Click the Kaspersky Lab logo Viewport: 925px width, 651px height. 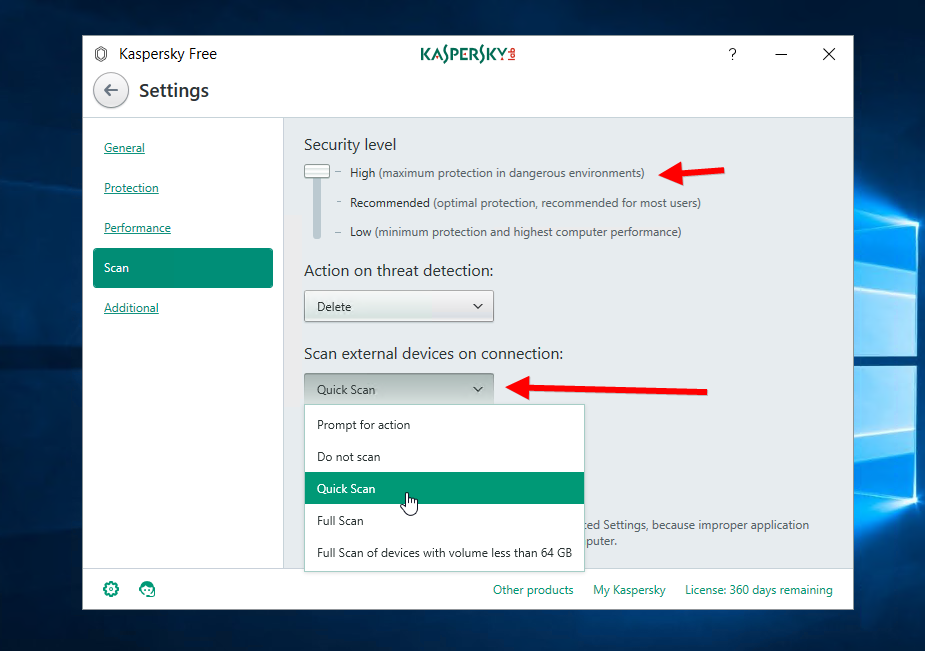click(468, 54)
